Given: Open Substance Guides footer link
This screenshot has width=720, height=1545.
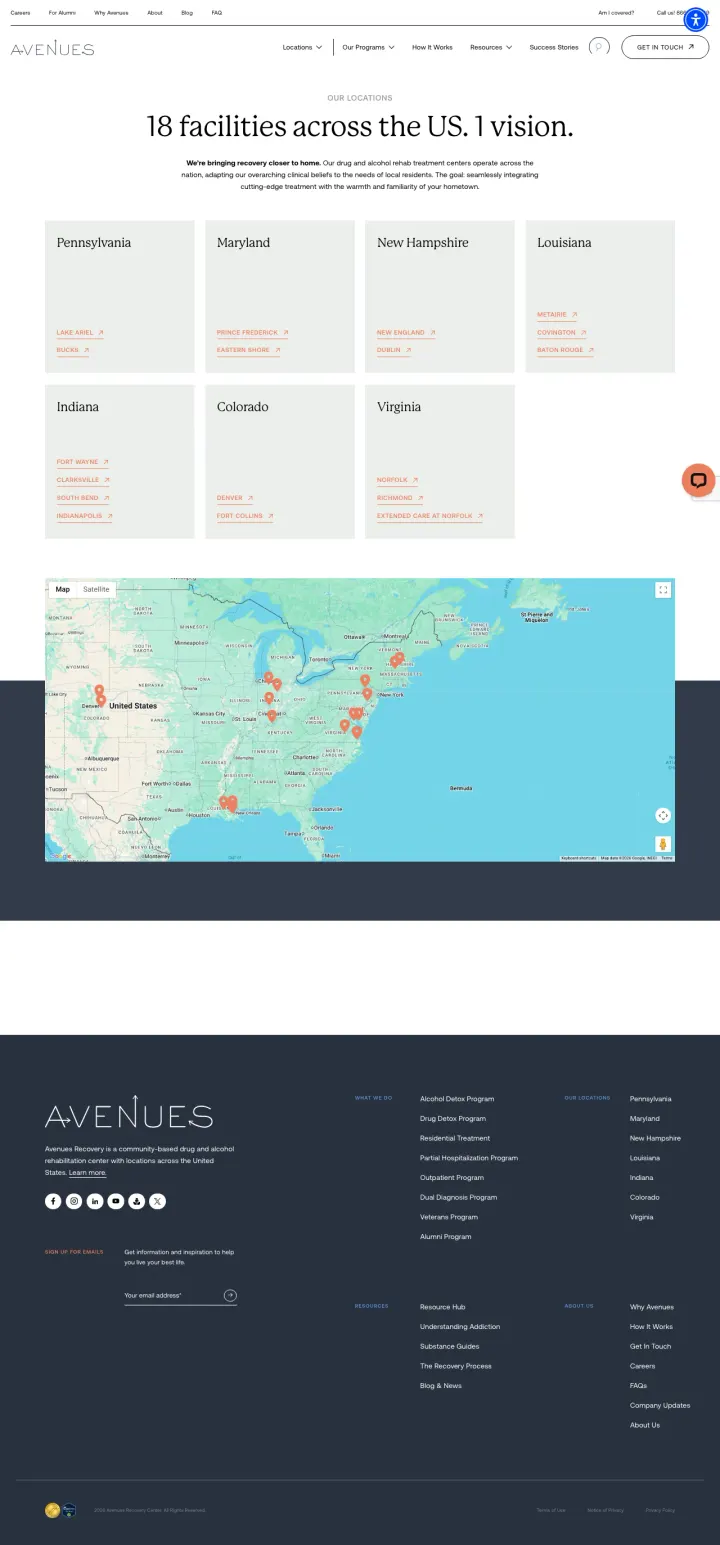Looking at the screenshot, I should 450,1347.
